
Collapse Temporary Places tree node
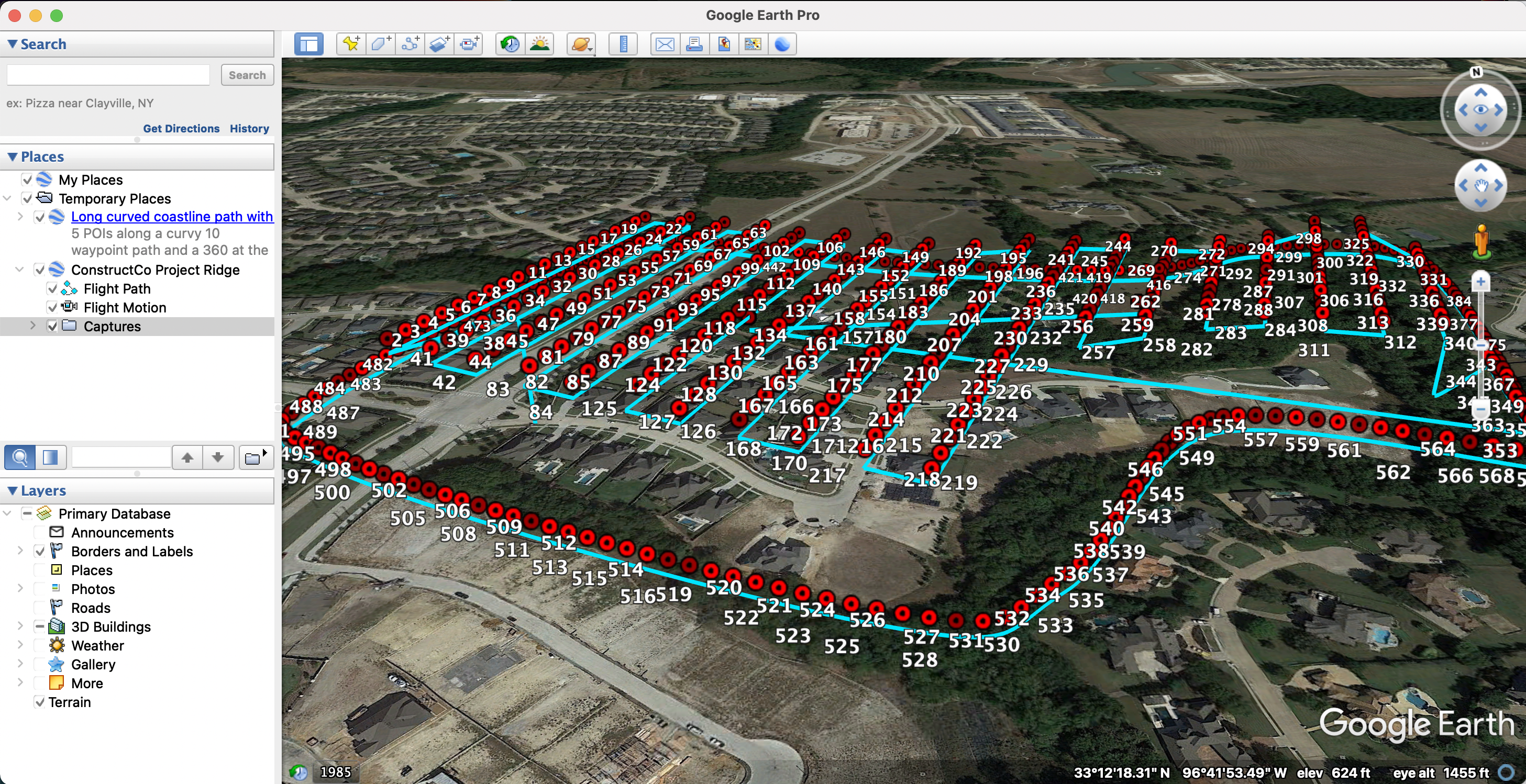point(7,198)
